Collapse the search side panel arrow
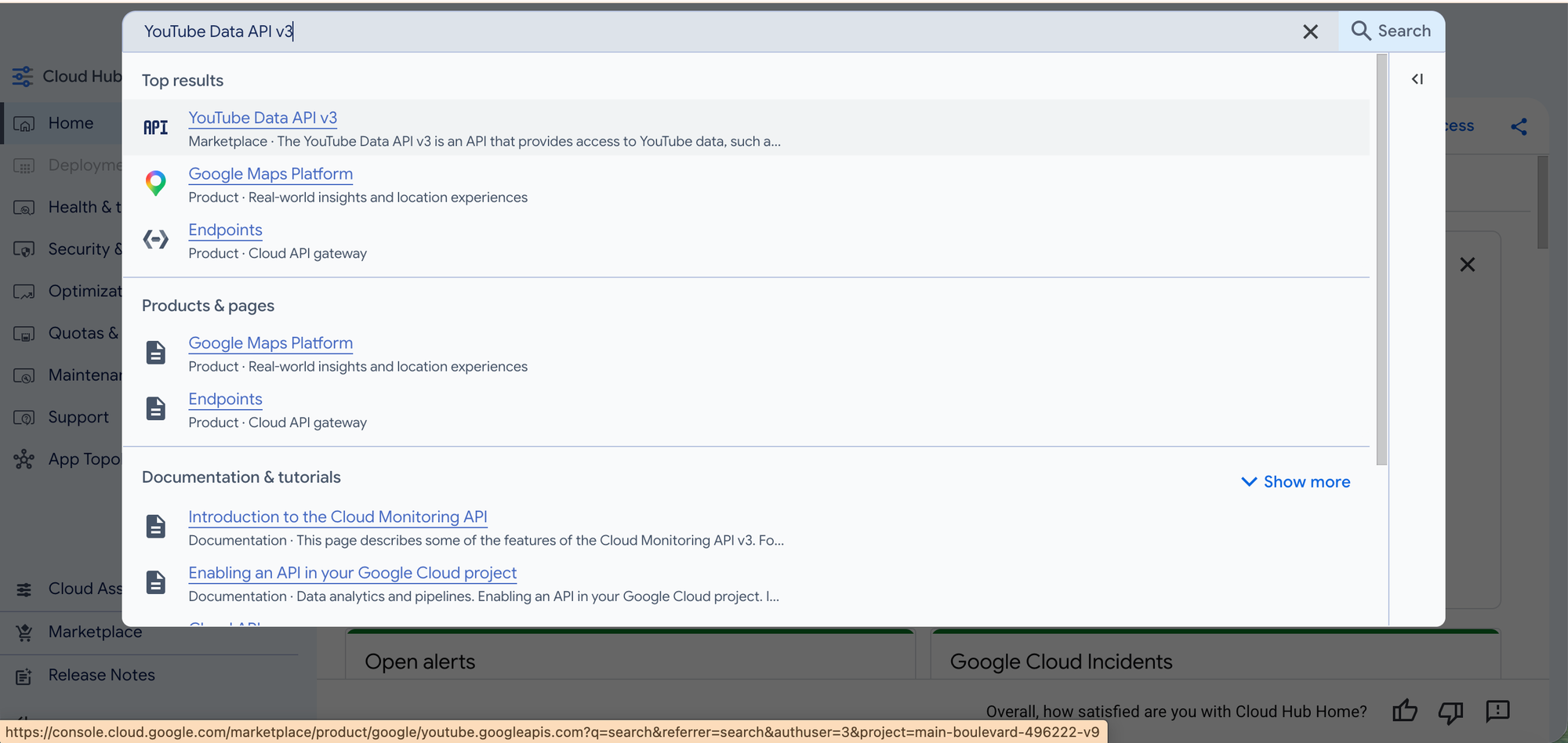The width and height of the screenshot is (1568, 743). coord(1417,79)
